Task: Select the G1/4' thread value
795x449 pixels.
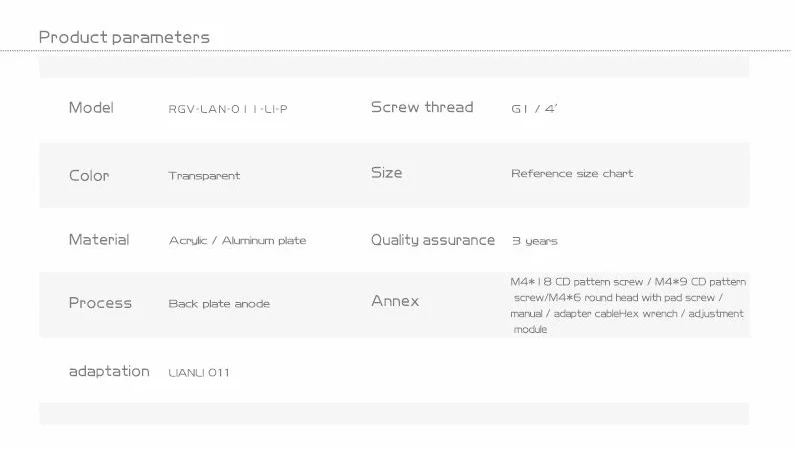Action: point(534,109)
